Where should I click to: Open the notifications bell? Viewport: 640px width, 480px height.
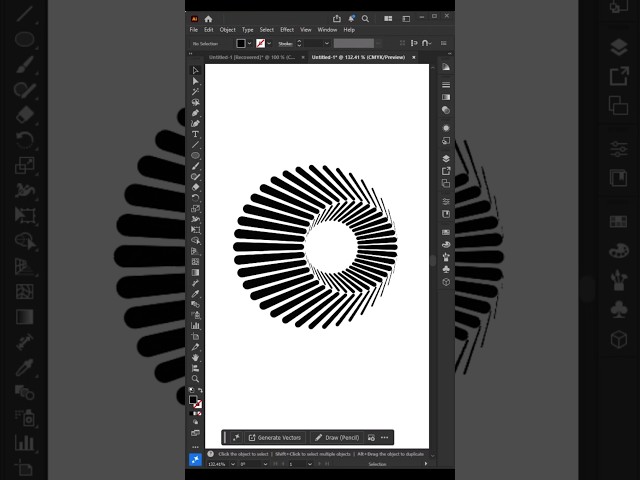click(351, 18)
